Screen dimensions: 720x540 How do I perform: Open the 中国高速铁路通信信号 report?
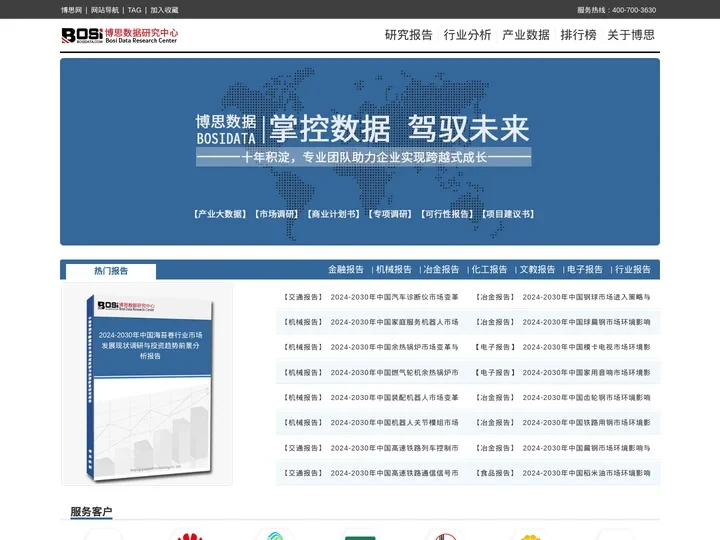click(x=394, y=473)
